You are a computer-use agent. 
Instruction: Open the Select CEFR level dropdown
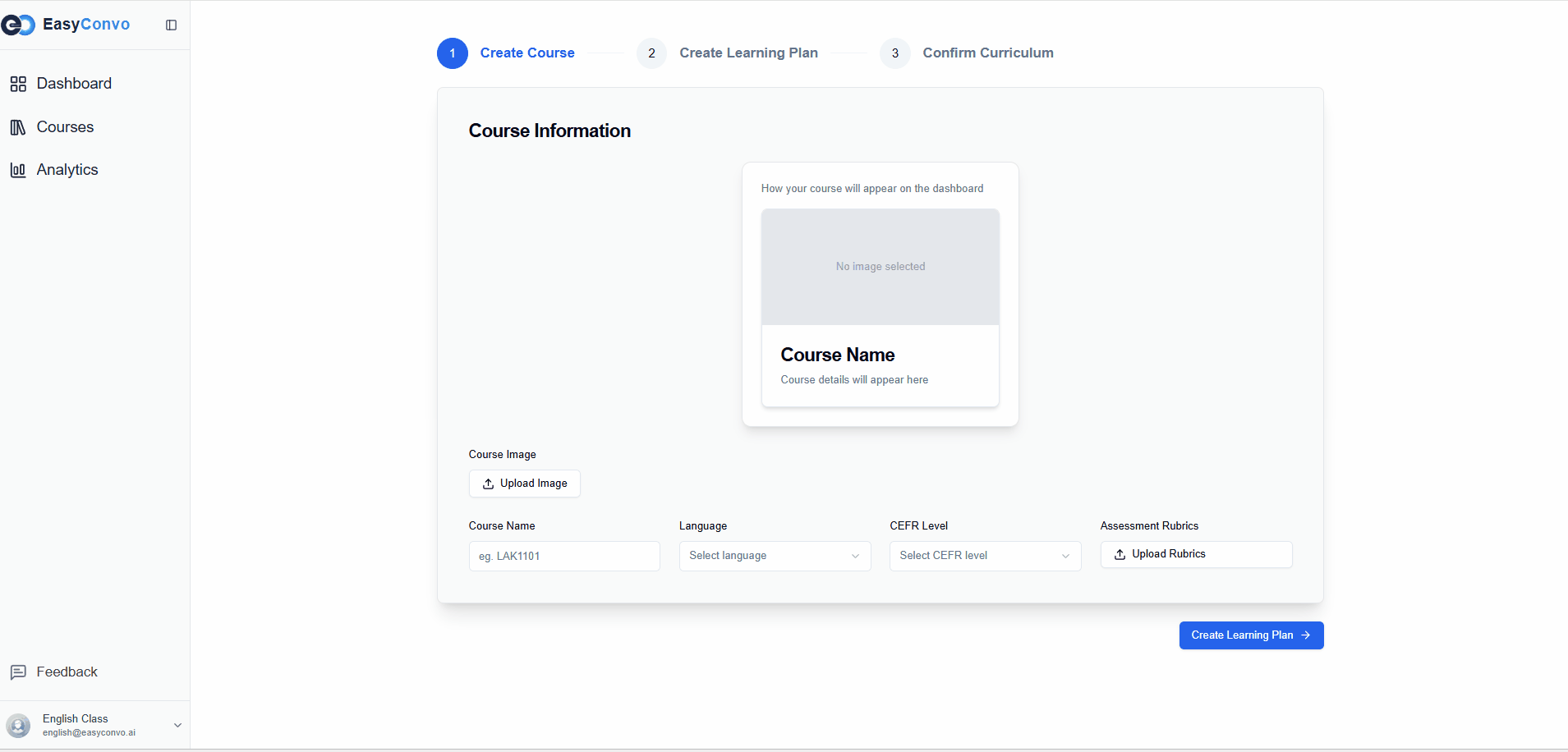tap(984, 556)
